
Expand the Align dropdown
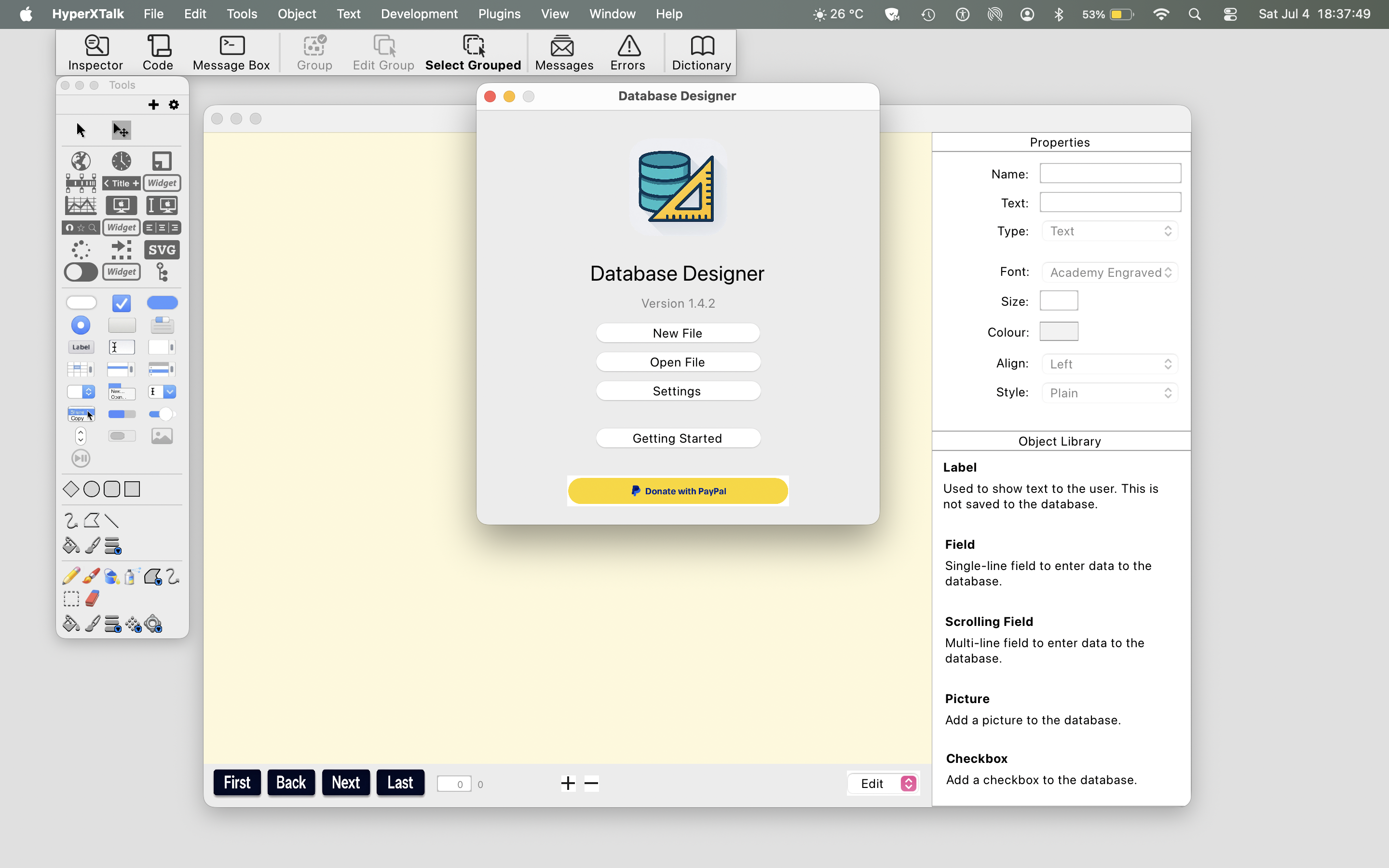coord(1110,364)
